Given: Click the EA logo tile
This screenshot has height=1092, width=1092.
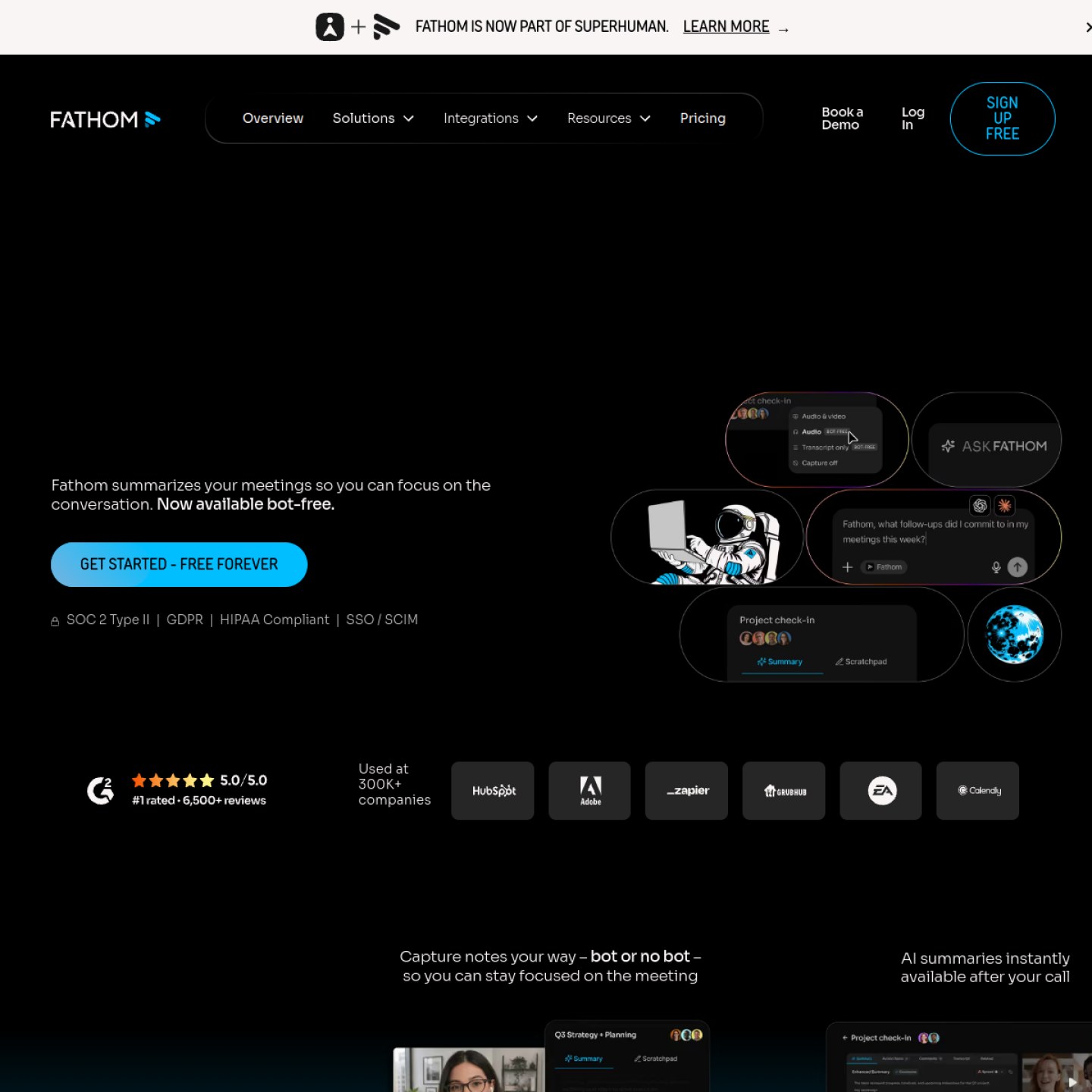Looking at the screenshot, I should point(880,790).
